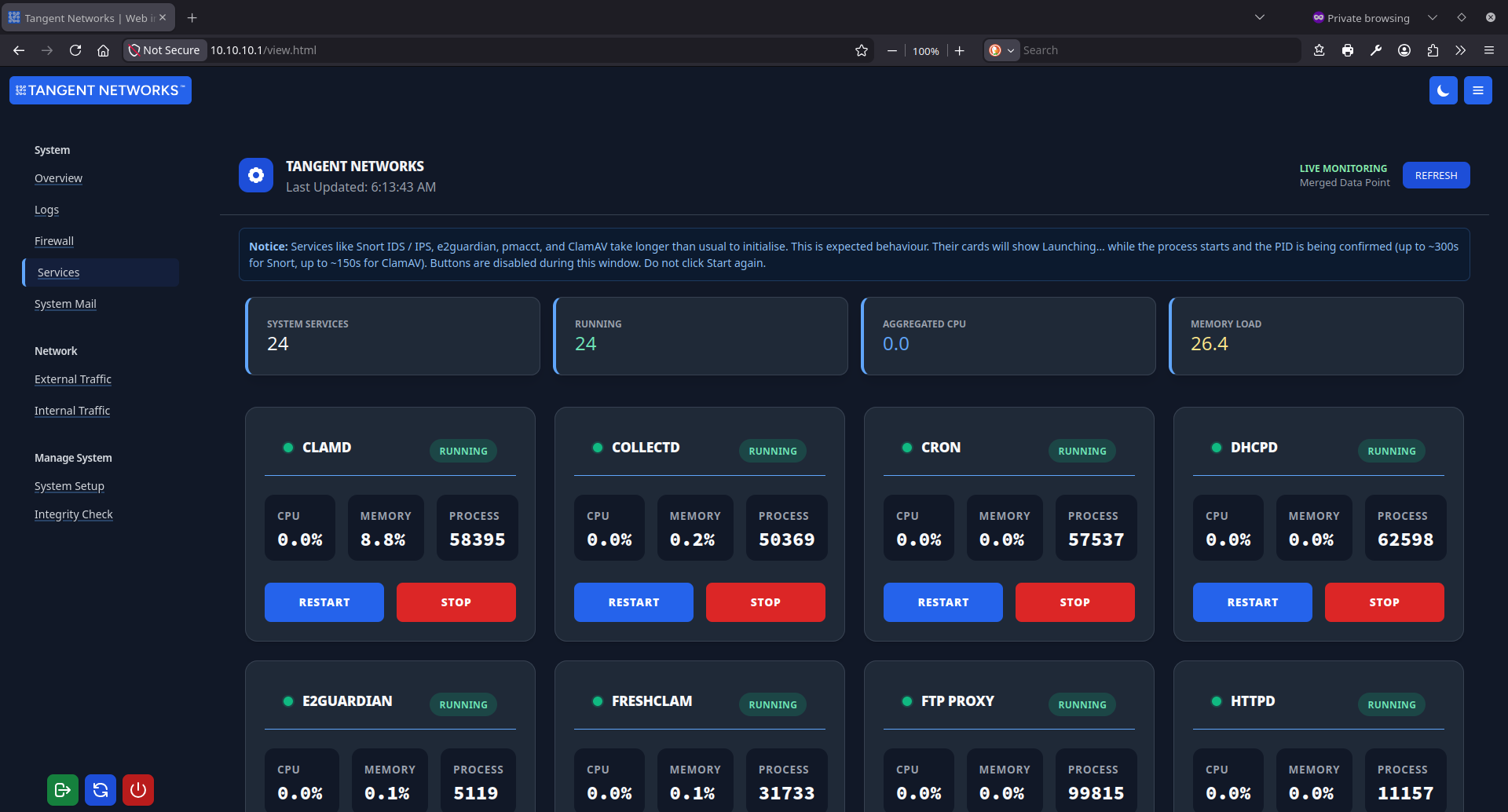
Task: Restart the CLAMD service
Action: tap(324, 602)
